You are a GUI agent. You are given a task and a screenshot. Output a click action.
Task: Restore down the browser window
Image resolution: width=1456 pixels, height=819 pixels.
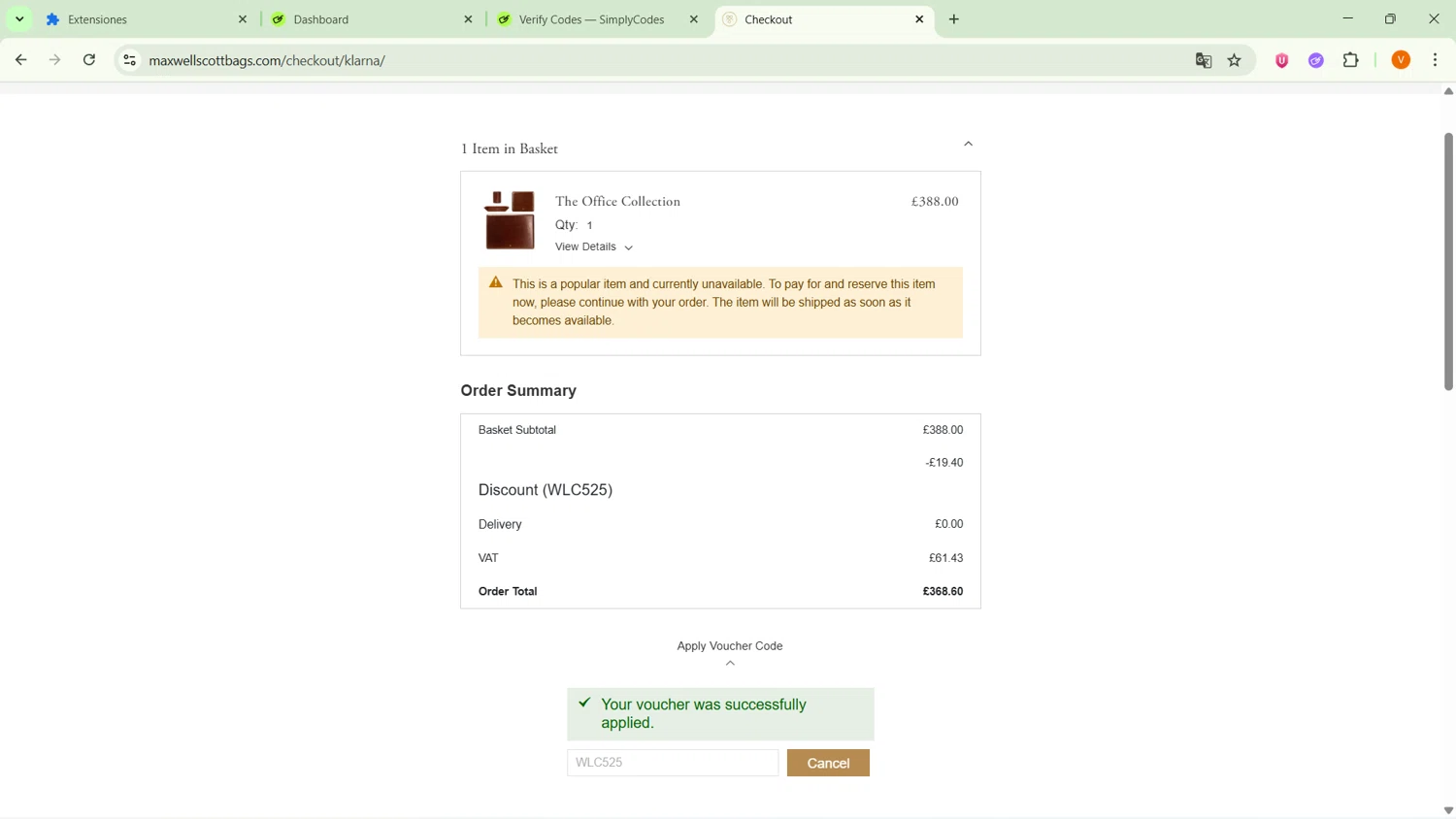coord(1391,19)
